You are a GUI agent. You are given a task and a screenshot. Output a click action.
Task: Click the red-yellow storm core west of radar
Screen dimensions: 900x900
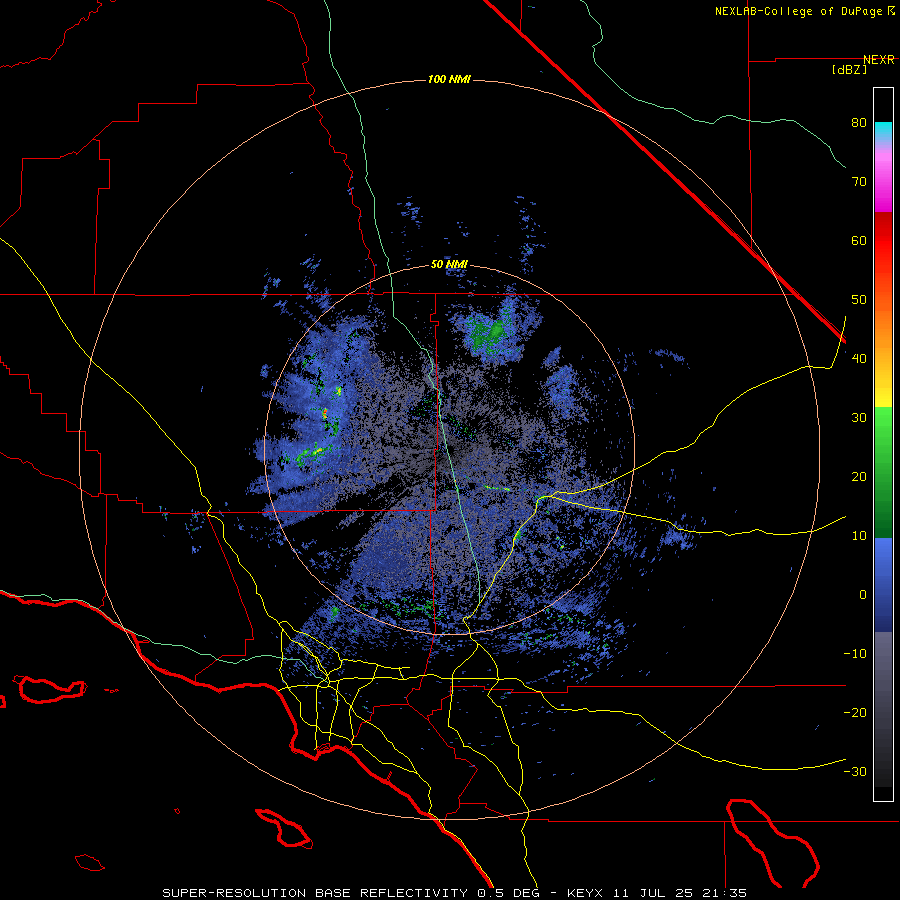pos(325,412)
